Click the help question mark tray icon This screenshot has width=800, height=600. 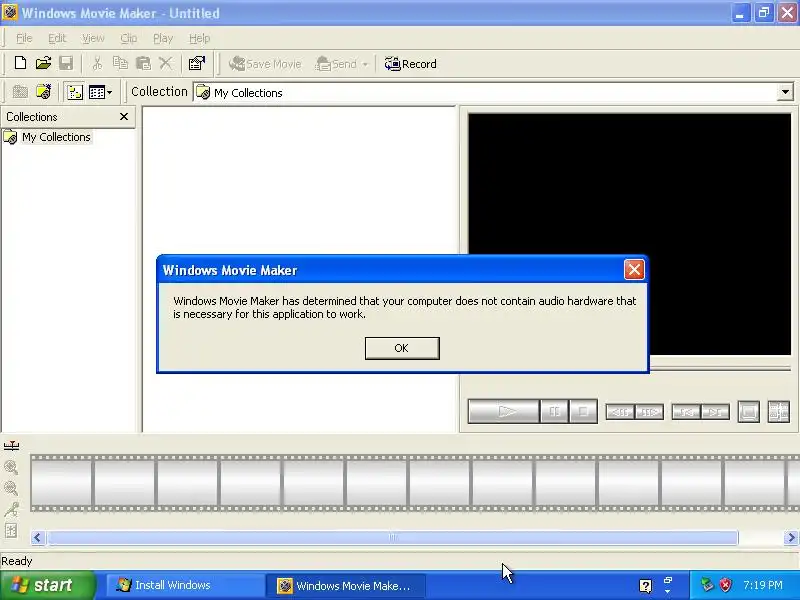point(645,586)
